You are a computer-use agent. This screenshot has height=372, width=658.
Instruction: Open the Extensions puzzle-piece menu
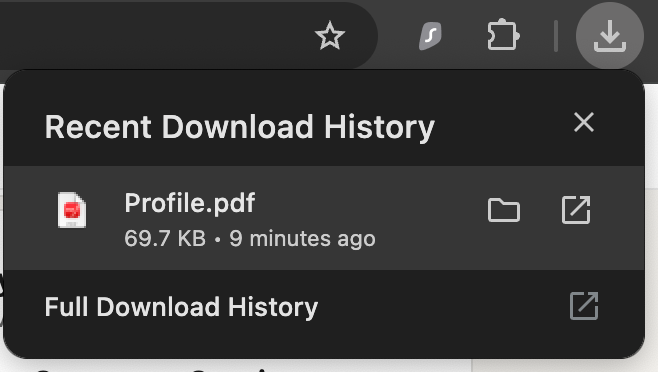(x=503, y=36)
